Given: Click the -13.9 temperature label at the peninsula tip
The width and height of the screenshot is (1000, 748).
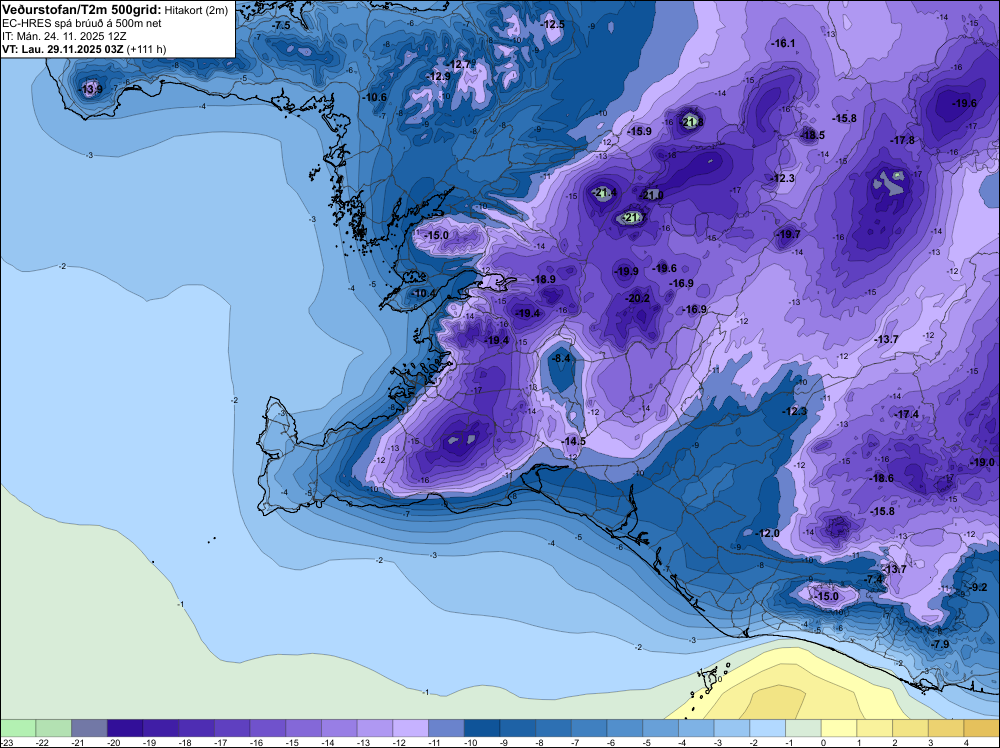Looking at the screenshot, I should [90, 89].
